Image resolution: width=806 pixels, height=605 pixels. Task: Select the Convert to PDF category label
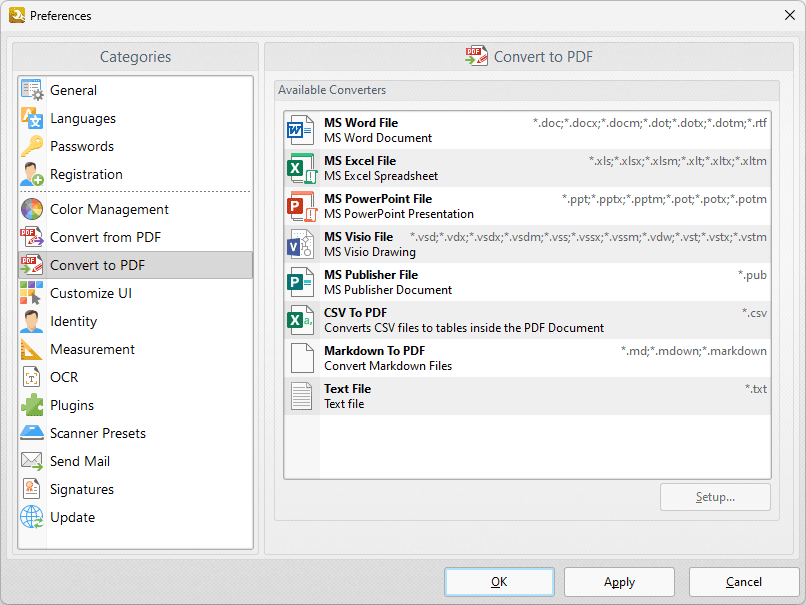(98, 265)
